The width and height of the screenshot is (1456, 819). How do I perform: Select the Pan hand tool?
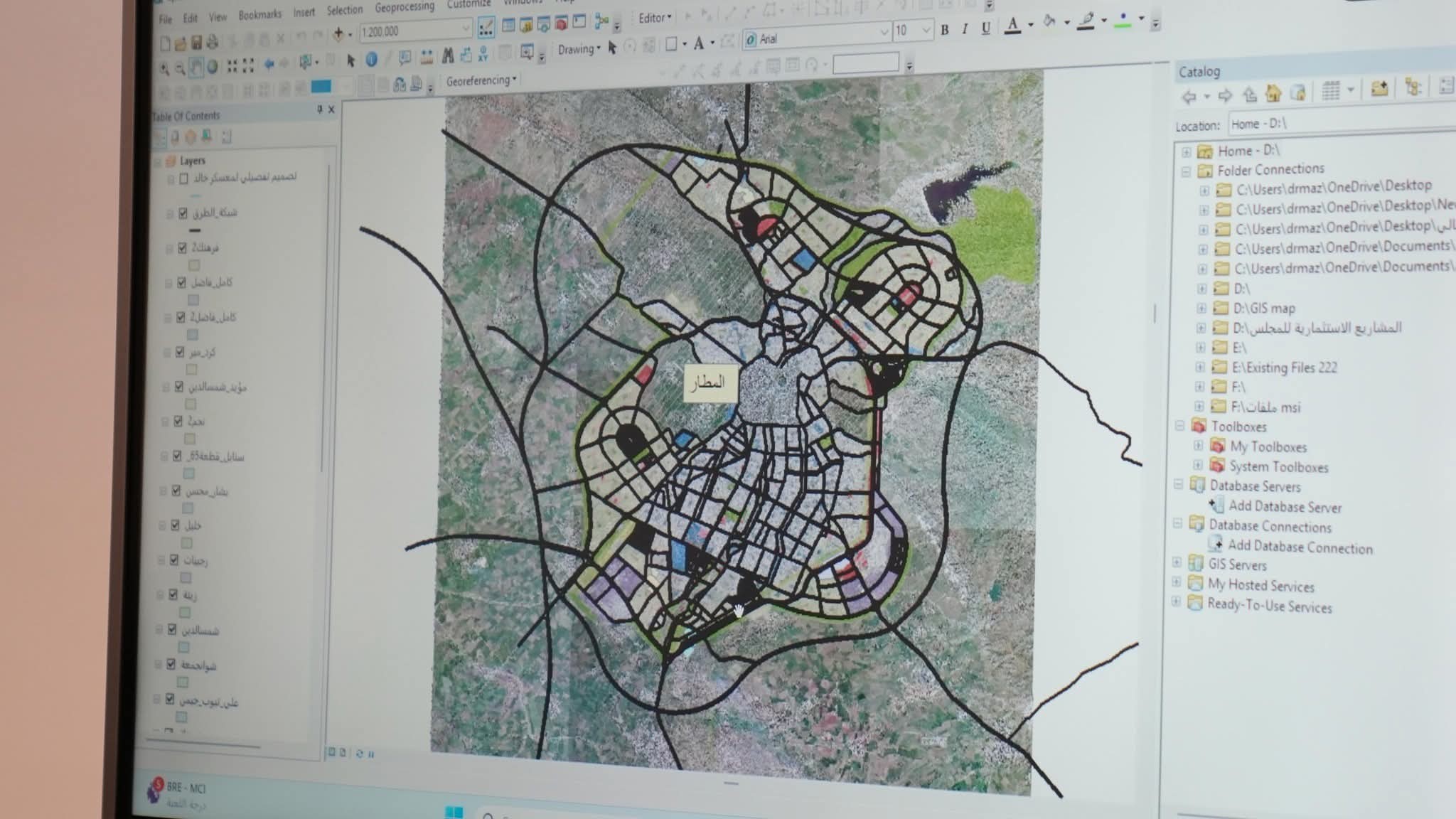pos(196,68)
